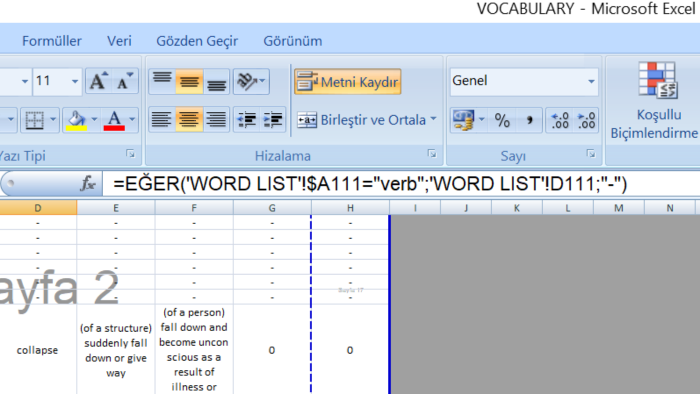This screenshot has width=700, height=394.
Task: Open Koşullu Biçimlendirme conditional formatting
Action: [x=654, y=100]
